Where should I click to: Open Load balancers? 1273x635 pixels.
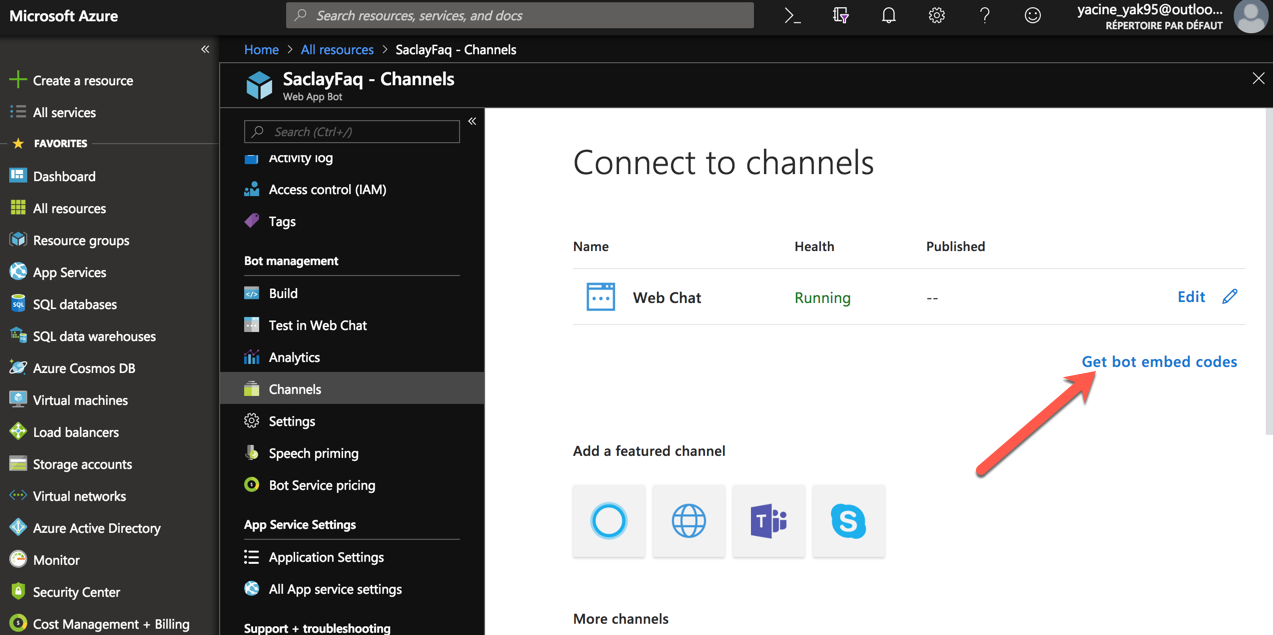[64, 432]
